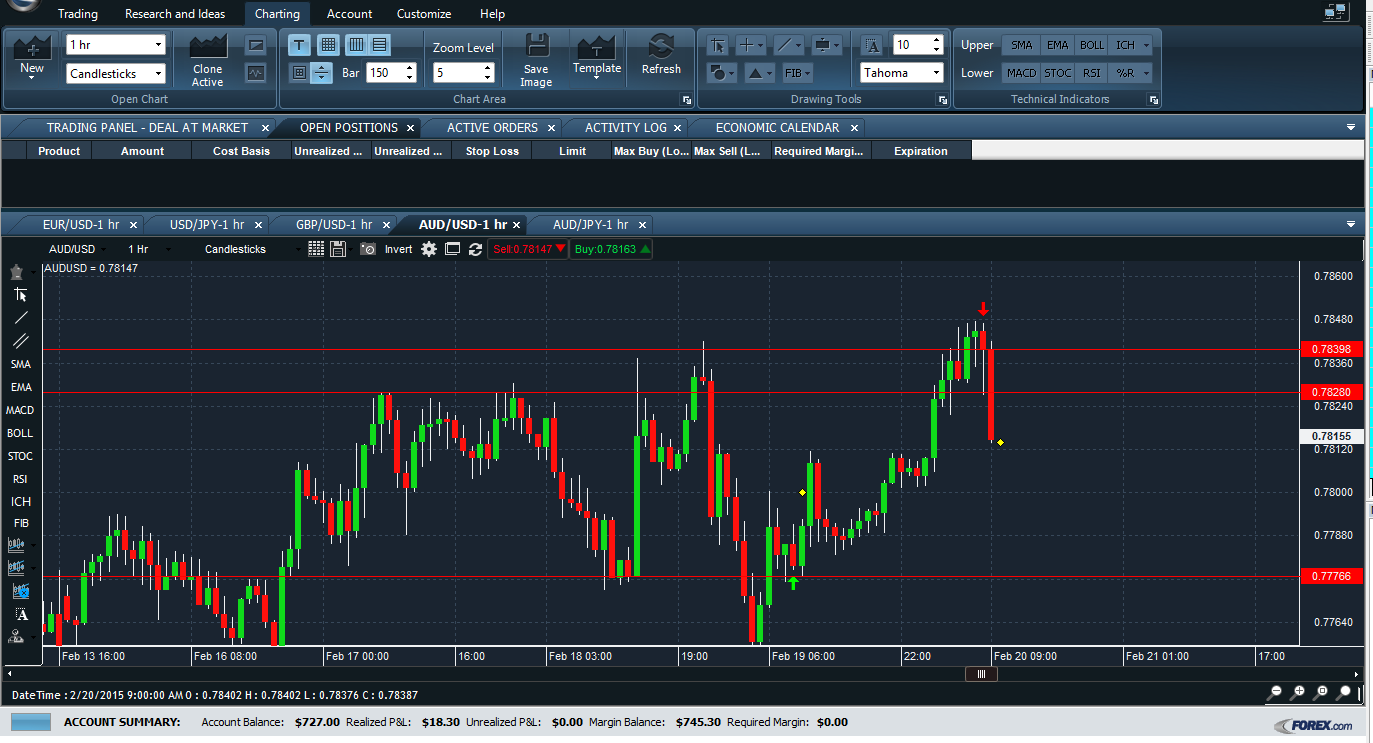The height and width of the screenshot is (743, 1373).
Task: Expand the Lower indicators more arrow after %R
Action: coord(1146,73)
